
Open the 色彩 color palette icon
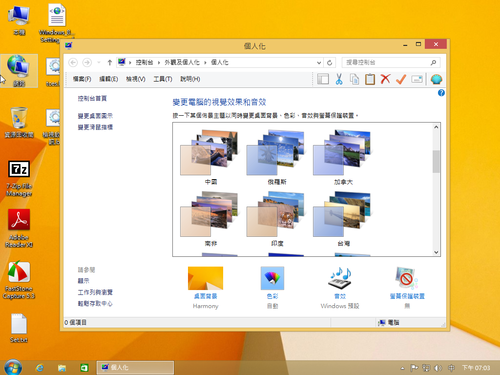tap(272, 278)
